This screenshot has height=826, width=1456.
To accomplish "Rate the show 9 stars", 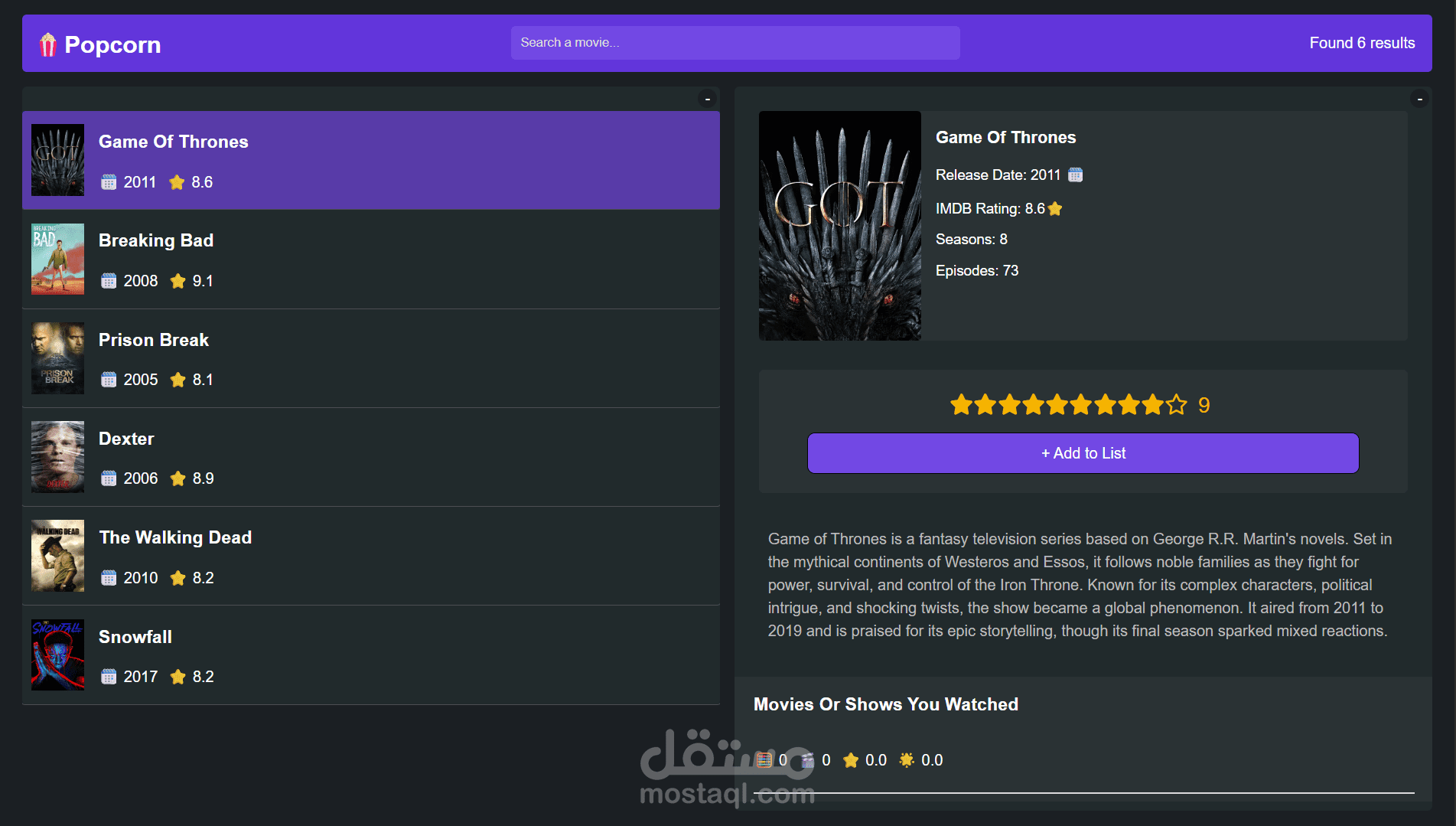I will (1153, 405).
